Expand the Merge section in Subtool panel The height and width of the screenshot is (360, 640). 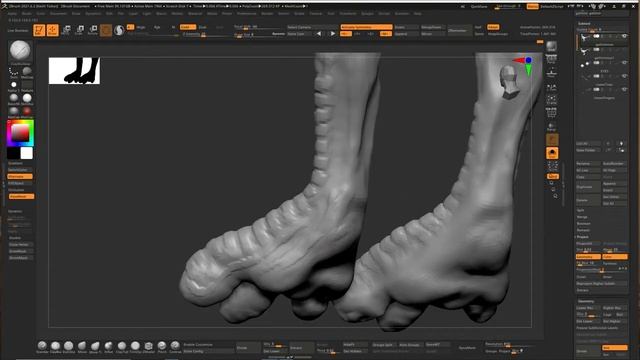tap(582, 217)
